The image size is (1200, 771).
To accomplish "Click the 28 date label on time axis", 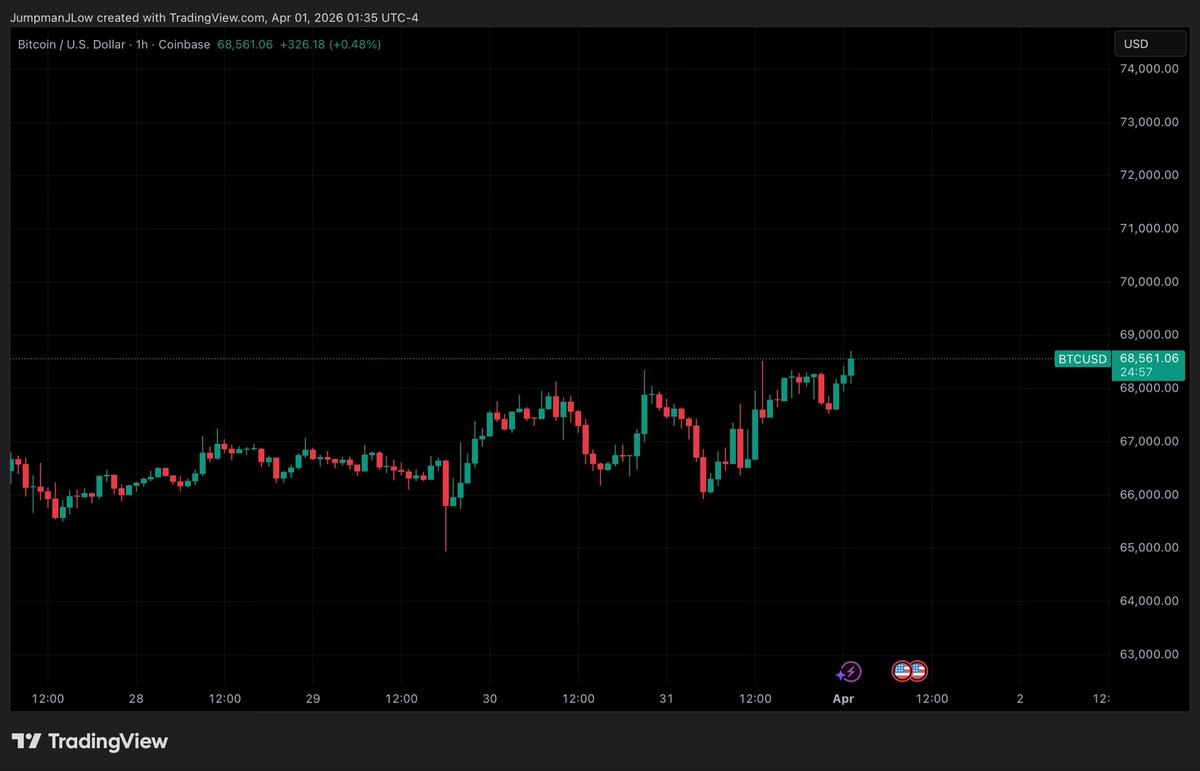I will click(x=136, y=698).
